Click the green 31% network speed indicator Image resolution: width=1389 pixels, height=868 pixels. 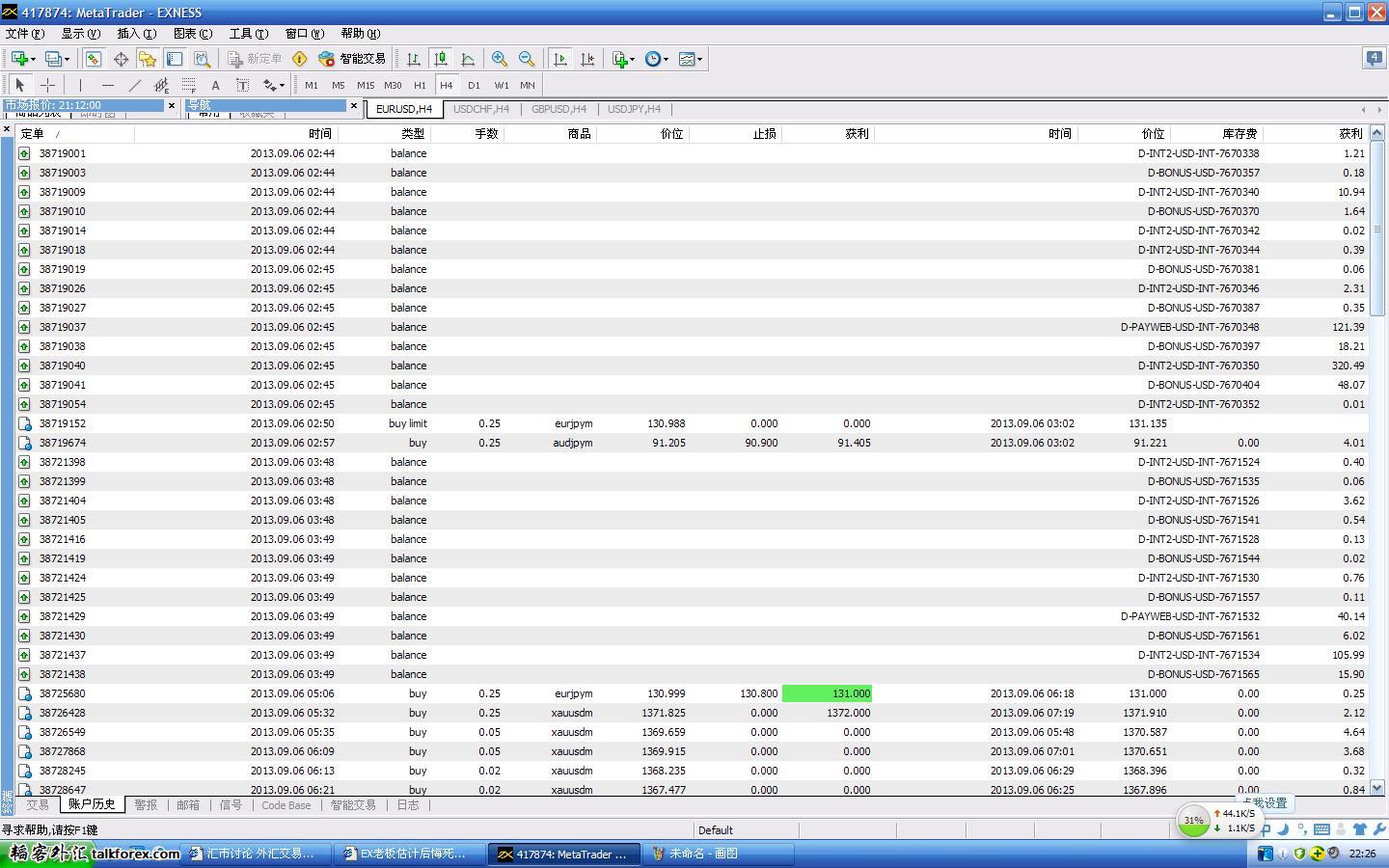(x=1193, y=821)
